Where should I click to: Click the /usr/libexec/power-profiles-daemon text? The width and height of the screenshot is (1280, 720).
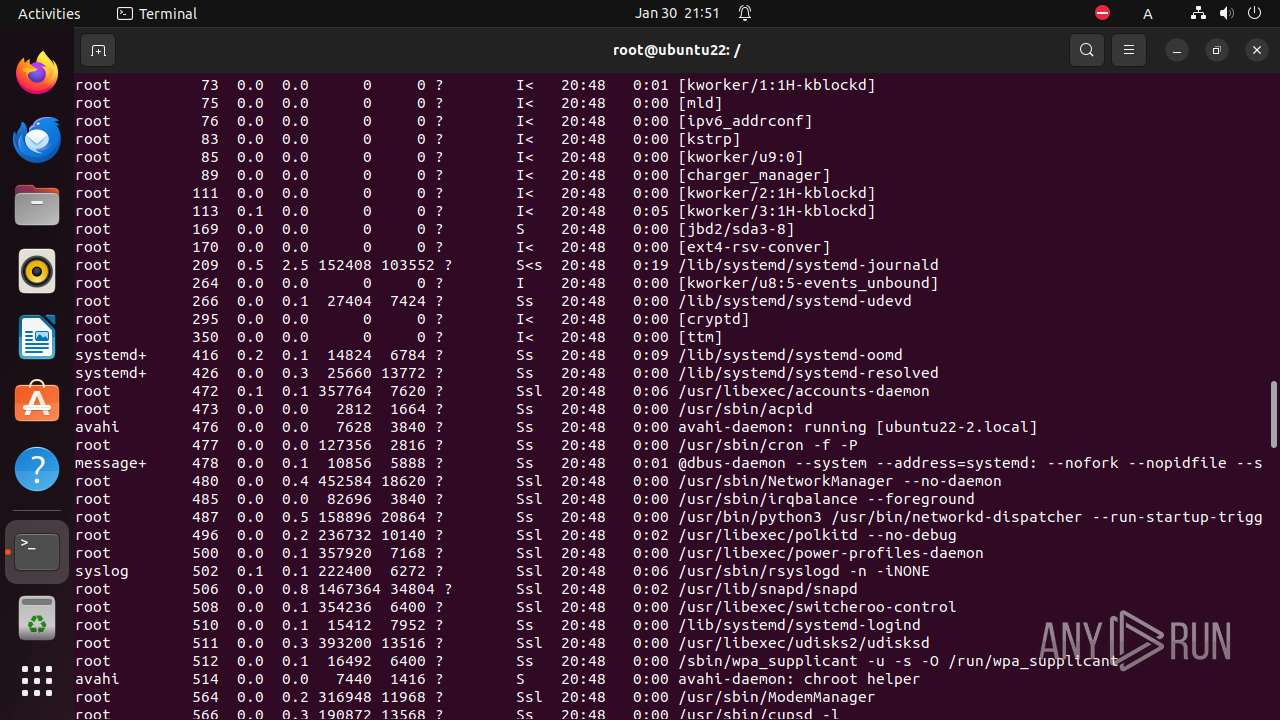[x=831, y=553]
